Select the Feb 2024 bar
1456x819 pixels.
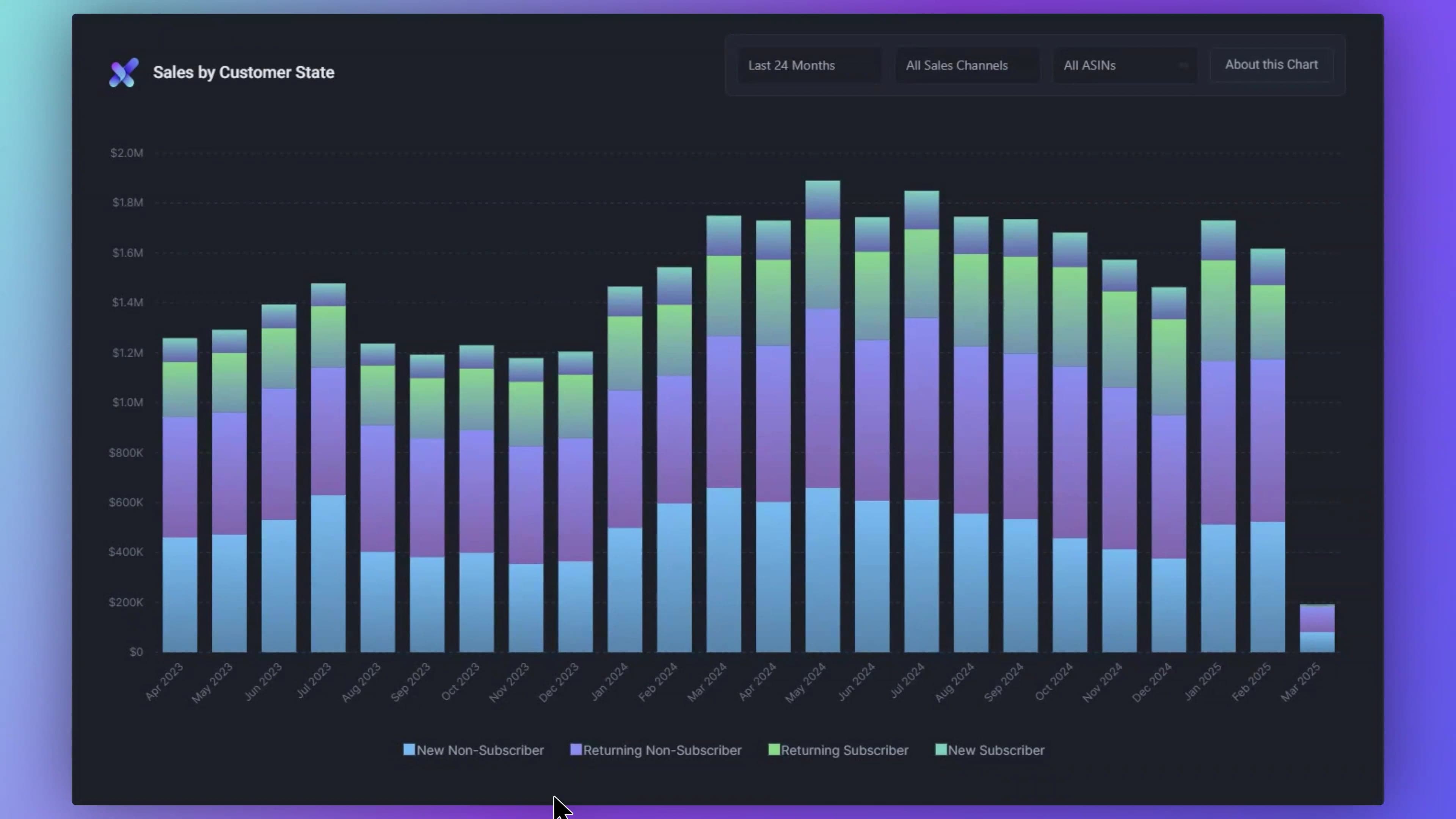[x=674, y=460]
